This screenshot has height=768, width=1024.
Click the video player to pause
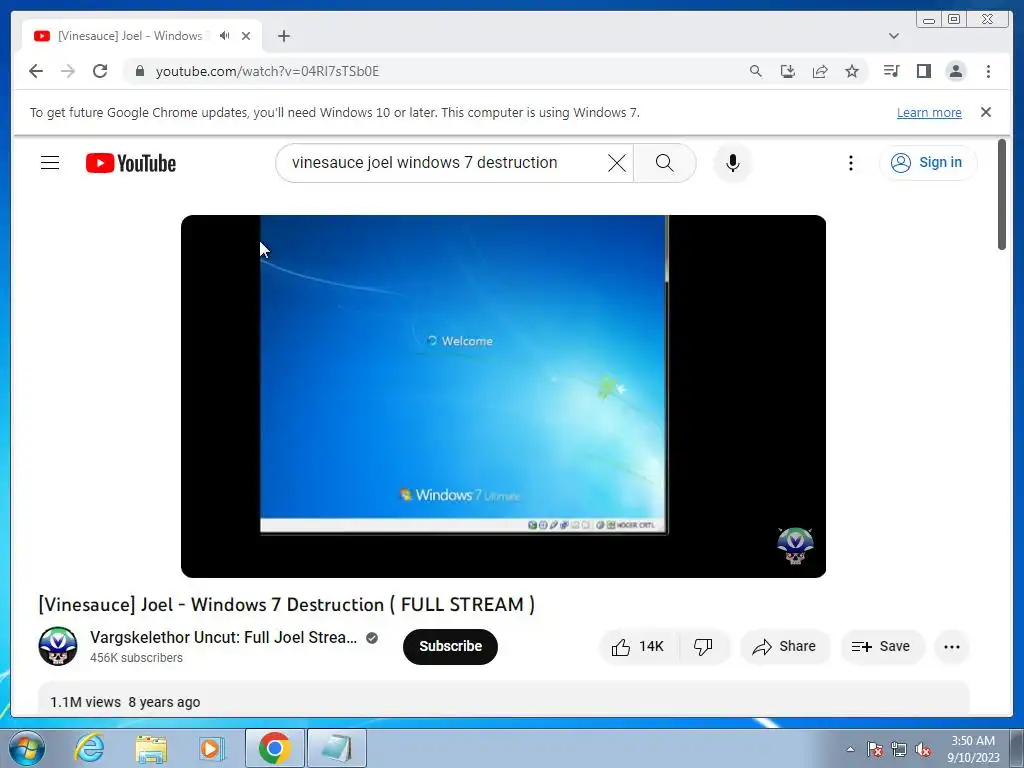tap(503, 396)
